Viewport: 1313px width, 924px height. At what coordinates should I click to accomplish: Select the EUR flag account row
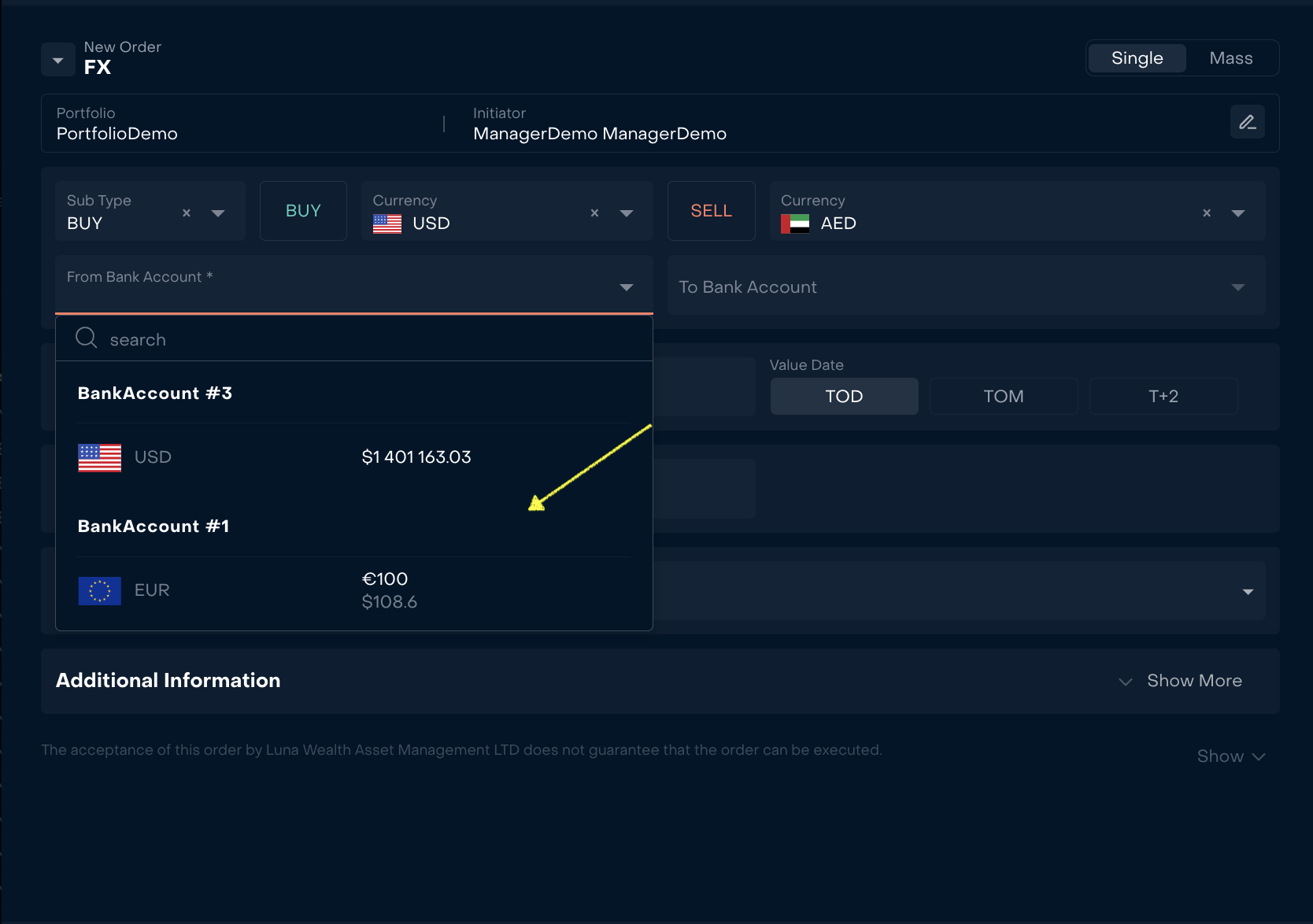coord(354,590)
